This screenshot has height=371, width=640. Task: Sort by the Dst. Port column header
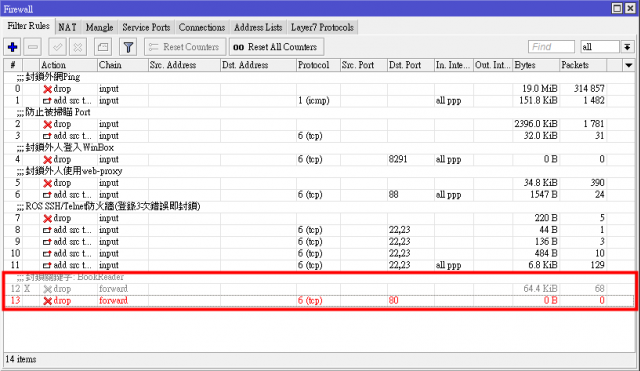pyautogui.click(x=411, y=65)
